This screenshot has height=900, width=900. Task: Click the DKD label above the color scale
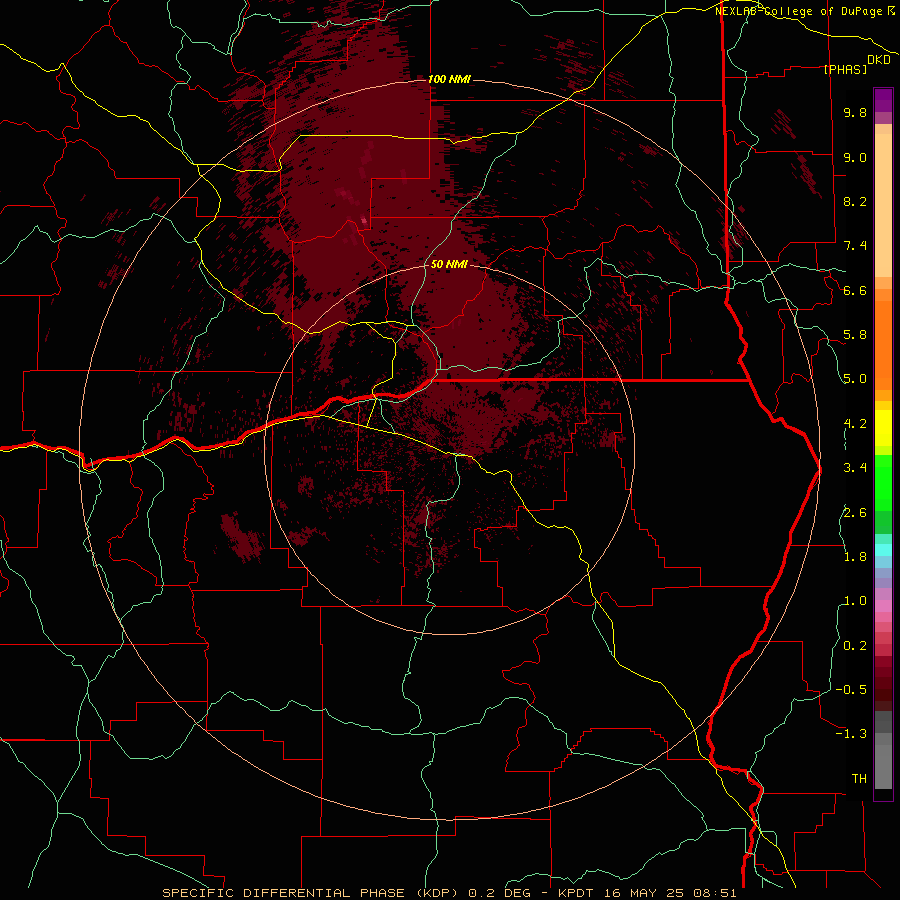878,60
